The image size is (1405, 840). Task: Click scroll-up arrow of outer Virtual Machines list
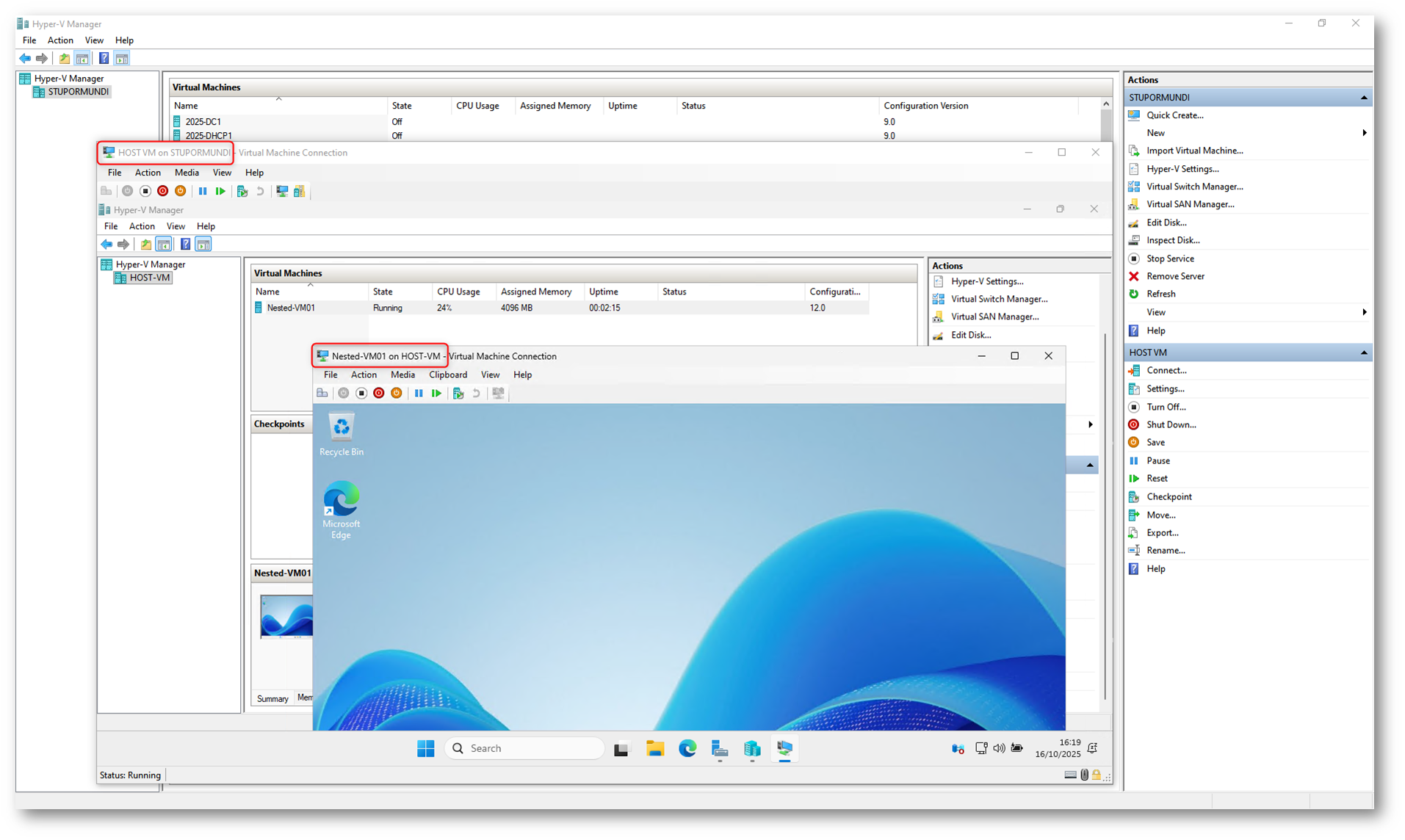[x=1105, y=104]
